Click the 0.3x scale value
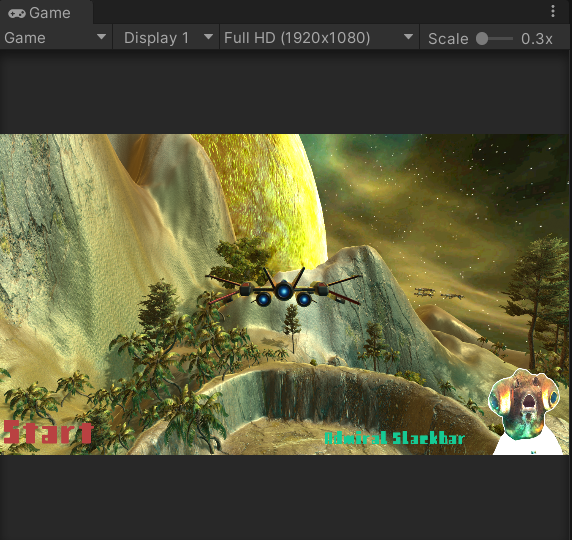572x540 pixels. pyautogui.click(x=536, y=38)
